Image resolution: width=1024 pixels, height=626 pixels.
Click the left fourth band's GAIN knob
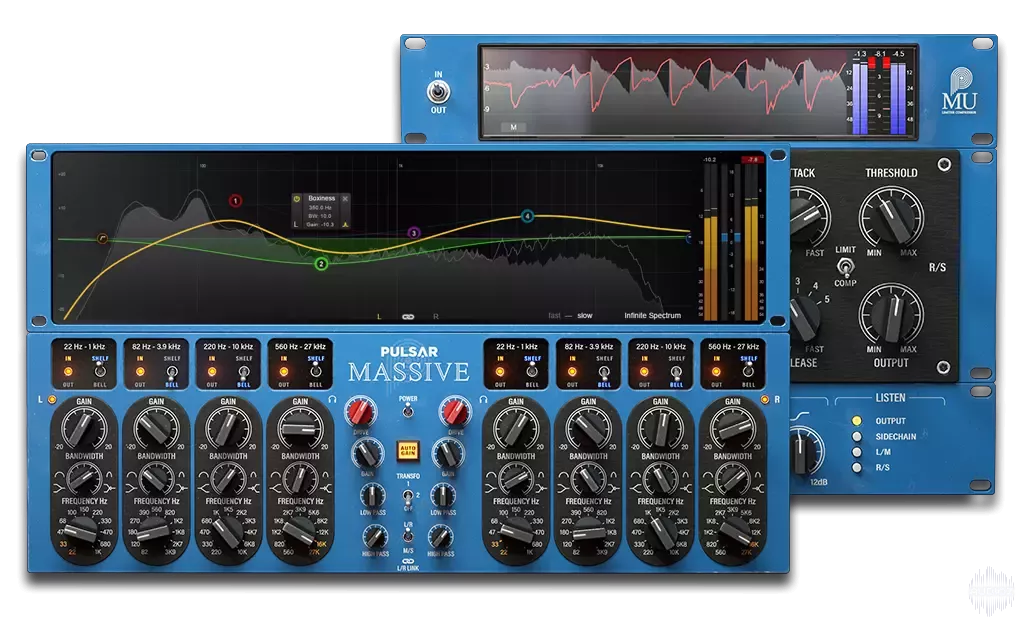300,429
